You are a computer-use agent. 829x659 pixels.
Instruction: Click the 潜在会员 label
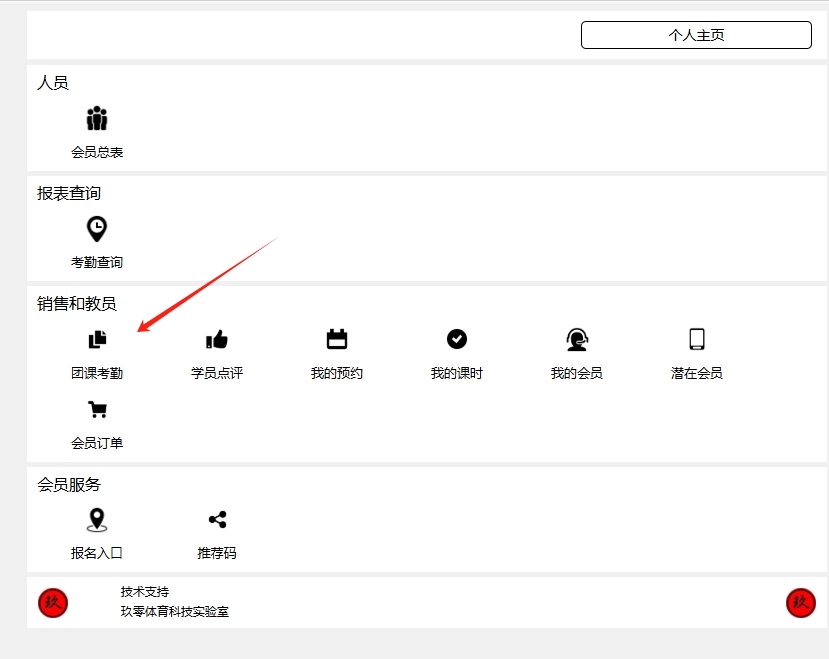[x=697, y=373]
